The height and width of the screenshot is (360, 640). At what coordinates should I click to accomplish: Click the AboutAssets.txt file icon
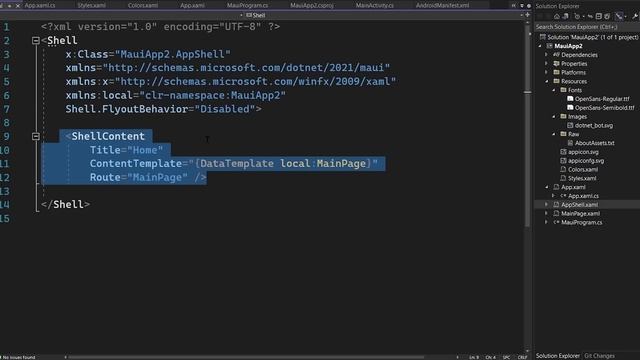(x=570, y=143)
